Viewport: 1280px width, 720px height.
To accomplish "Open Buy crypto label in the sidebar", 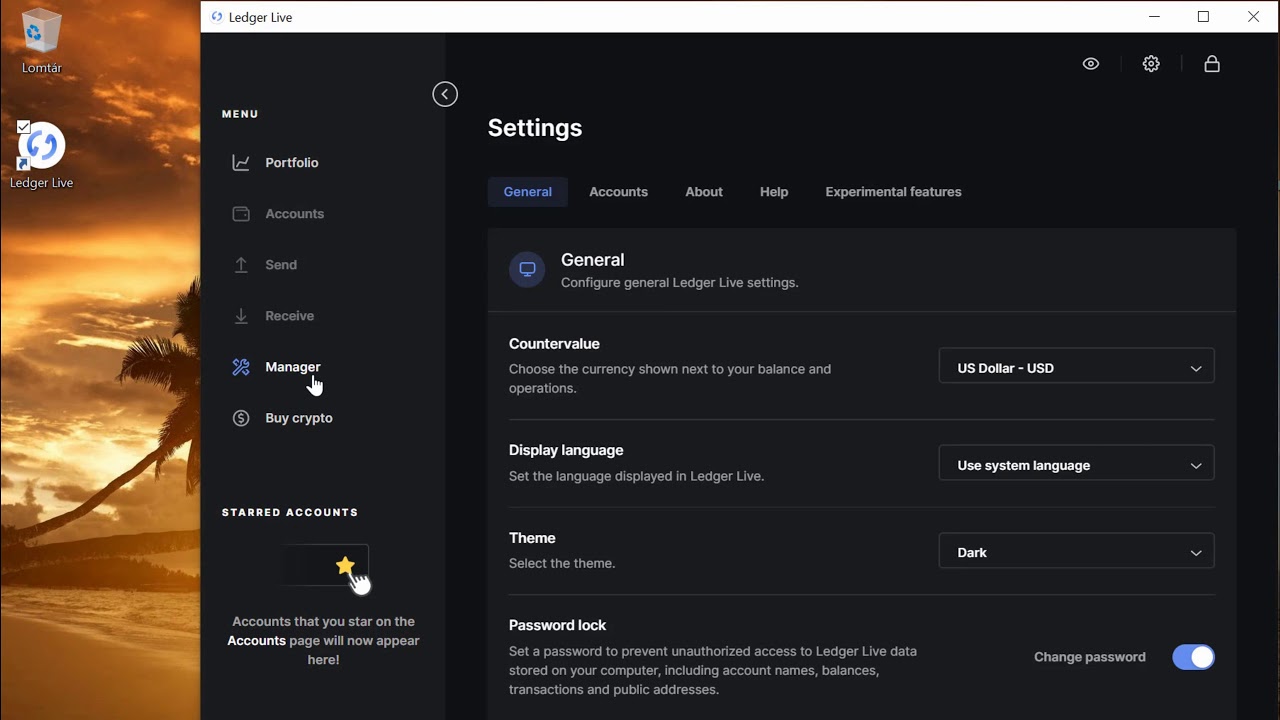I will 299,418.
